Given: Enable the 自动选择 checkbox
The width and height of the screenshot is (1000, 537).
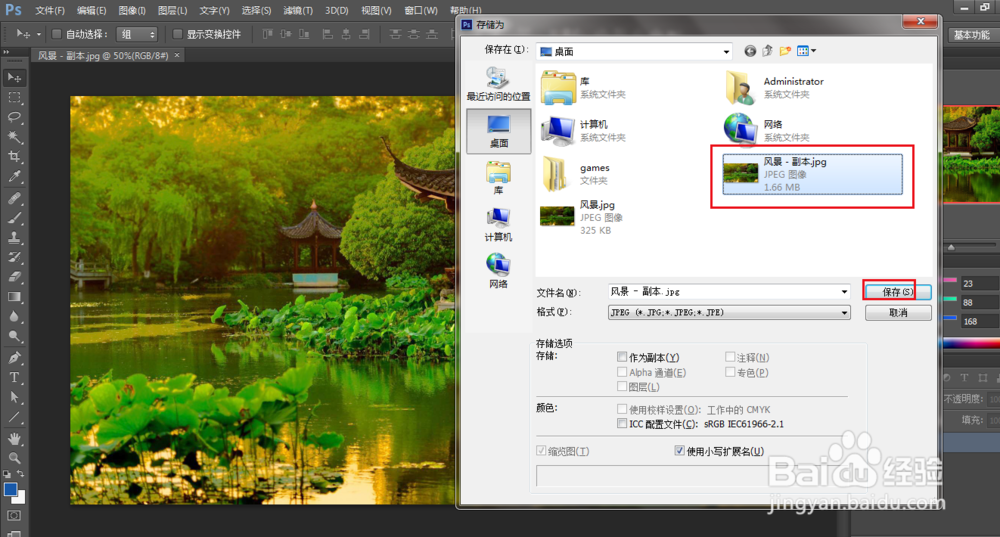Looking at the screenshot, I should coord(56,34).
